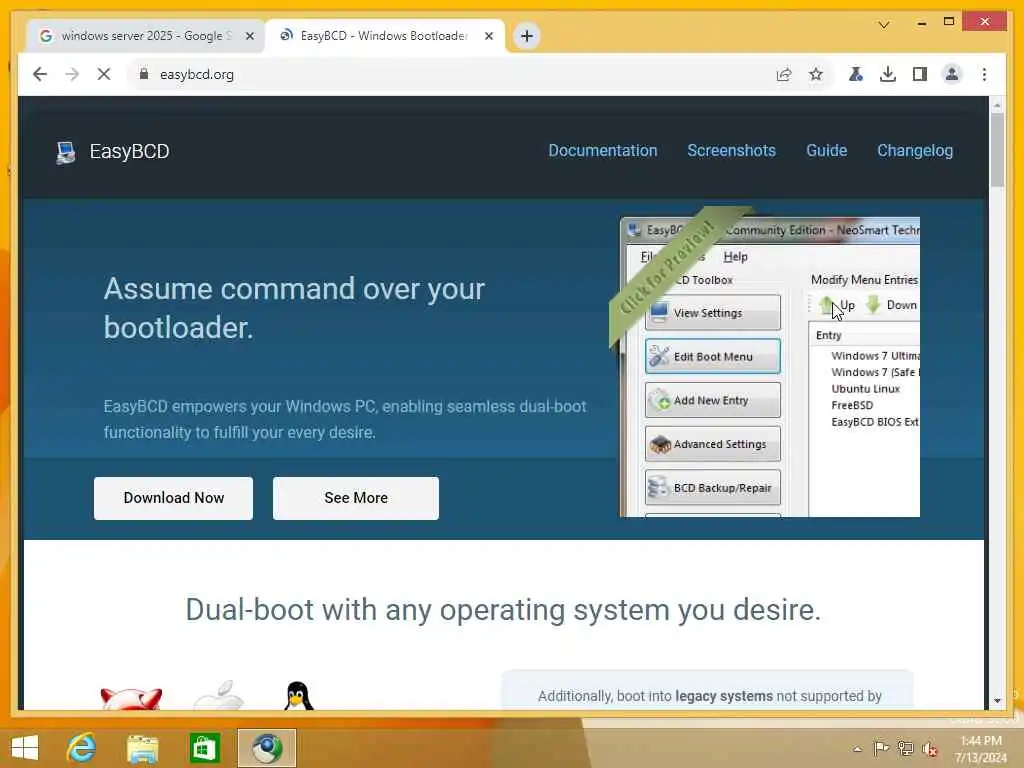Click the Download Now button

[173, 498]
